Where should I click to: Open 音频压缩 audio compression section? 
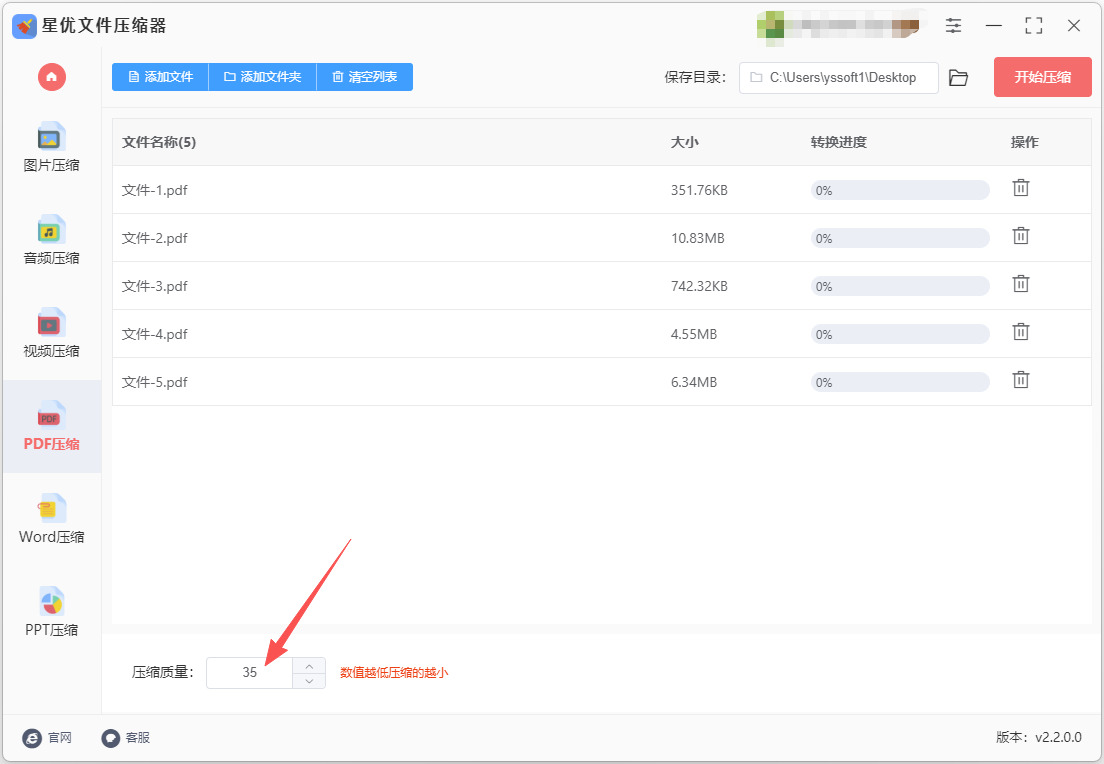click(x=51, y=240)
